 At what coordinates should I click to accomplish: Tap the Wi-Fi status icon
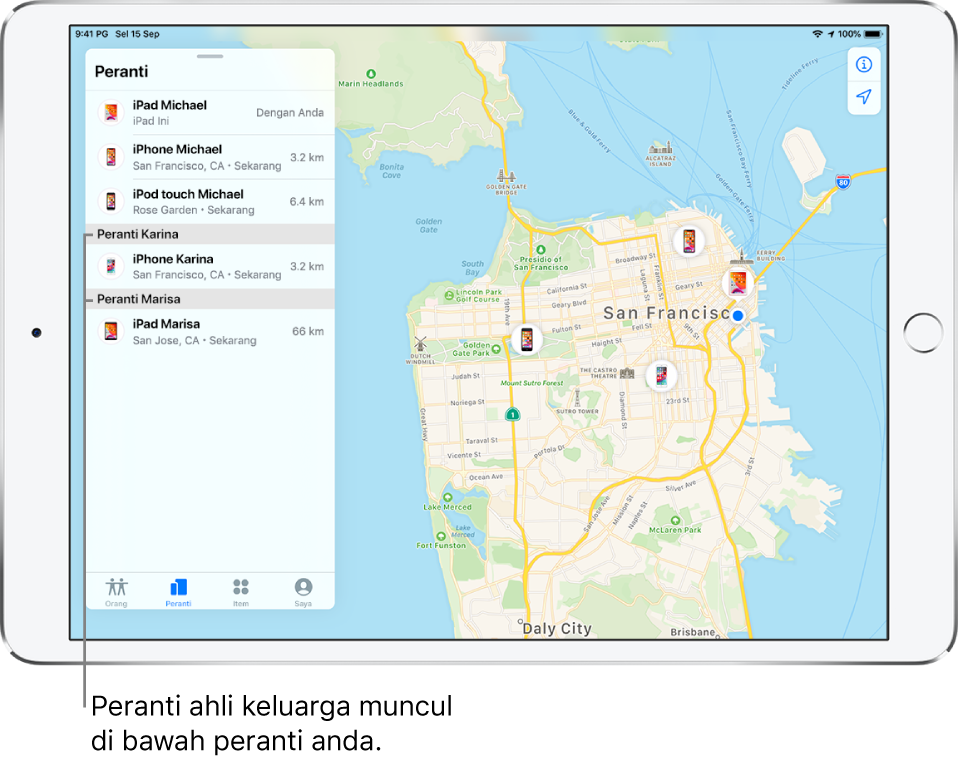coord(817,34)
